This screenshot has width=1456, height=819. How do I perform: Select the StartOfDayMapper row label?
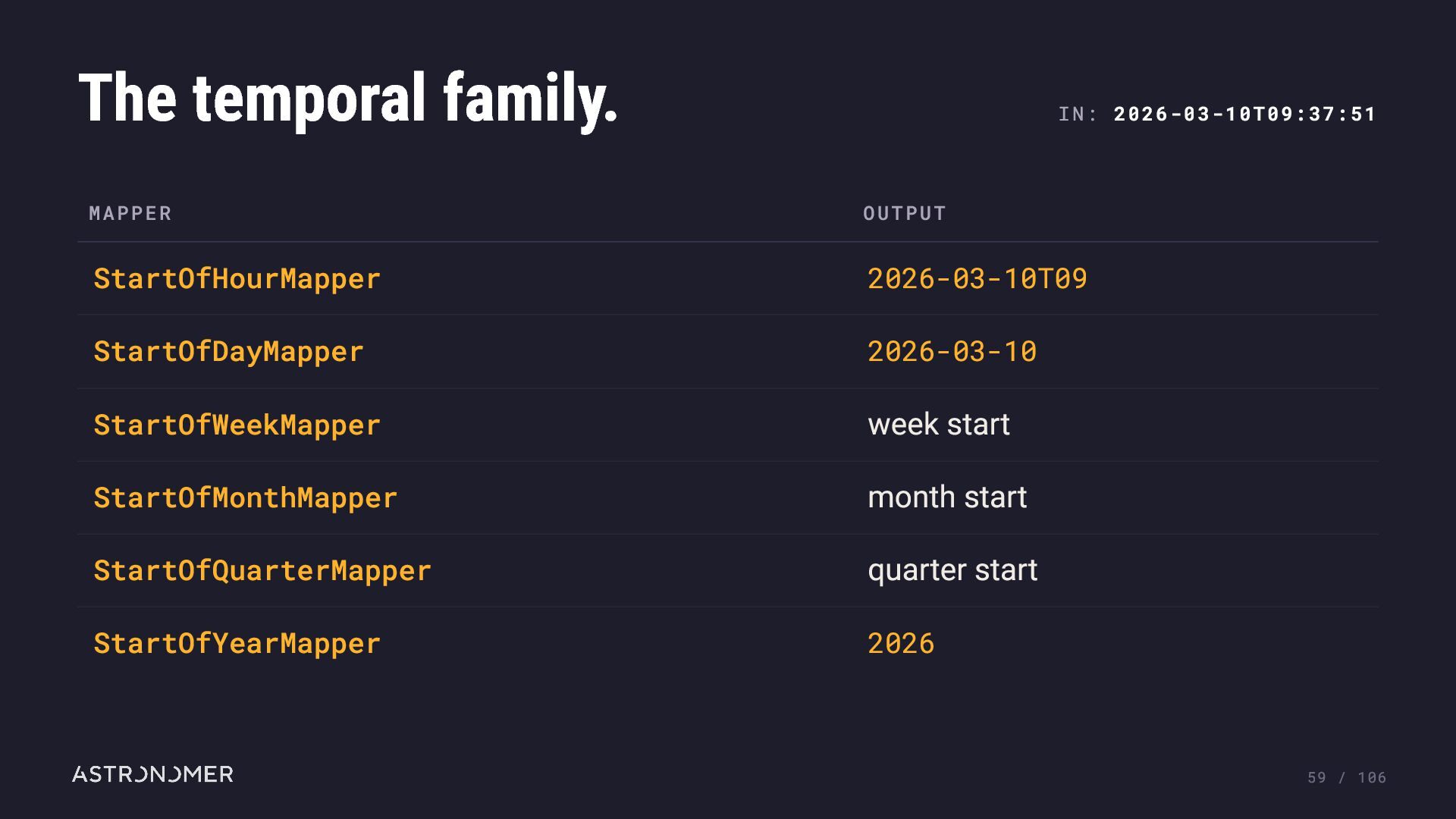coord(228,352)
